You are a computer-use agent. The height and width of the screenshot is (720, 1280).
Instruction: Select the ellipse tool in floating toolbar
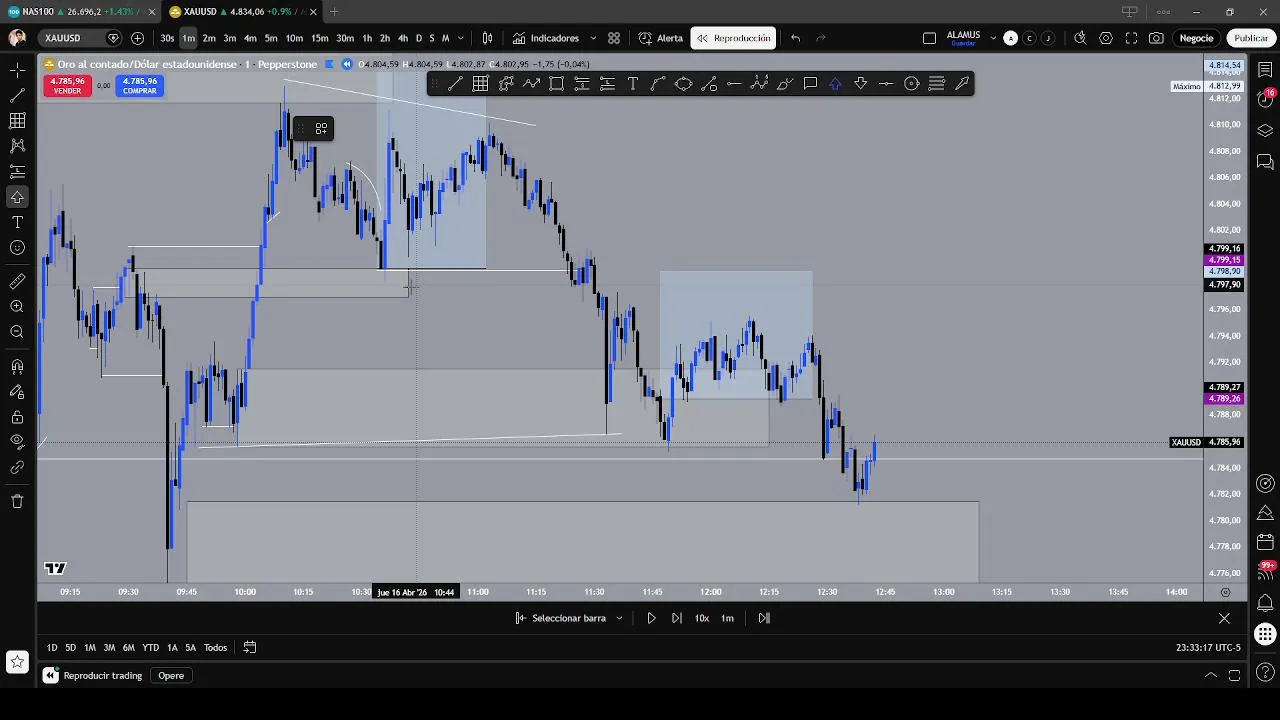tap(683, 84)
